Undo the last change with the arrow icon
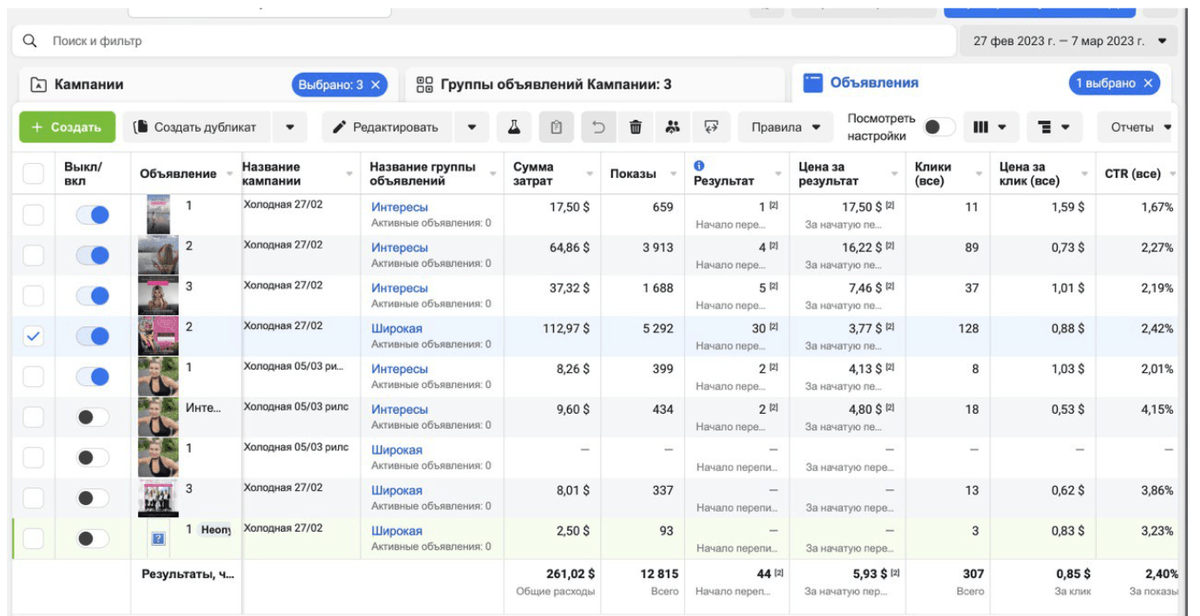The height and width of the screenshot is (616, 1200). (x=598, y=127)
